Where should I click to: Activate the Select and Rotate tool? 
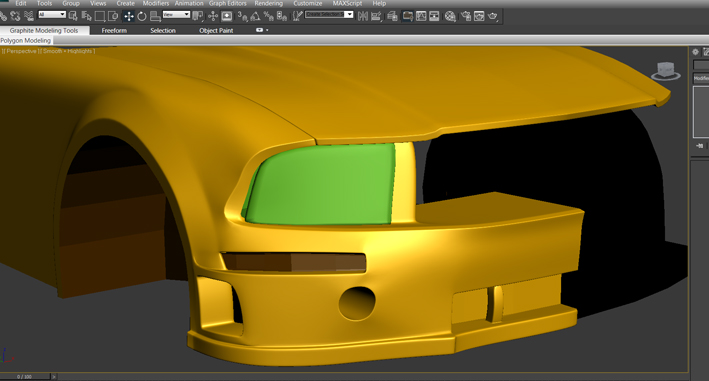142,16
